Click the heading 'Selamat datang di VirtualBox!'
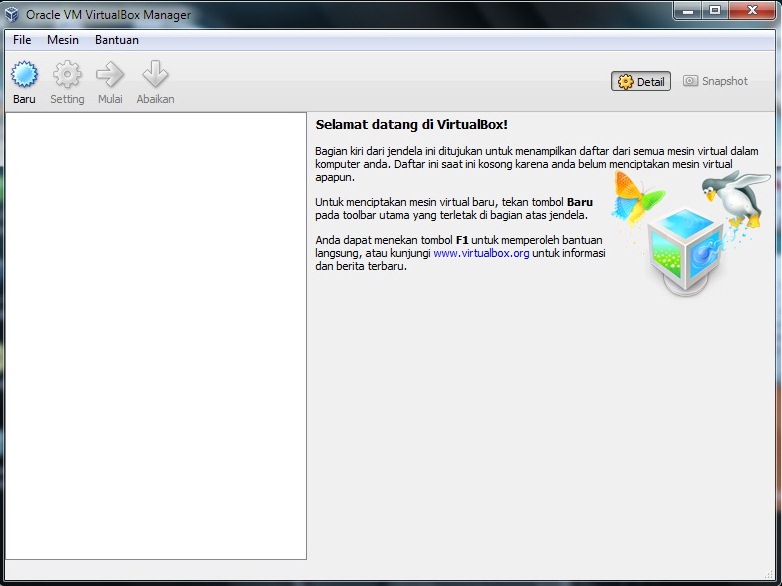This screenshot has width=782, height=586. [411, 125]
